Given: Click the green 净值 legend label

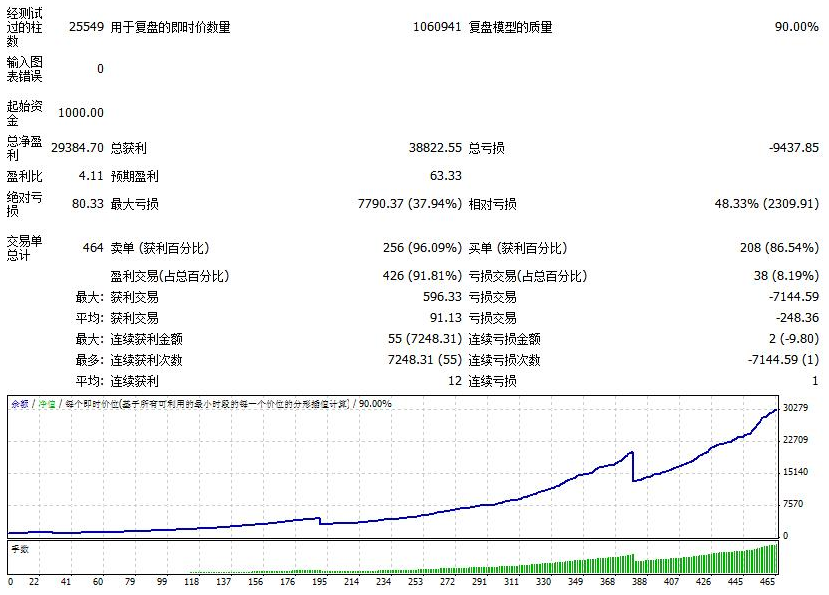Looking at the screenshot, I should [x=46, y=404].
